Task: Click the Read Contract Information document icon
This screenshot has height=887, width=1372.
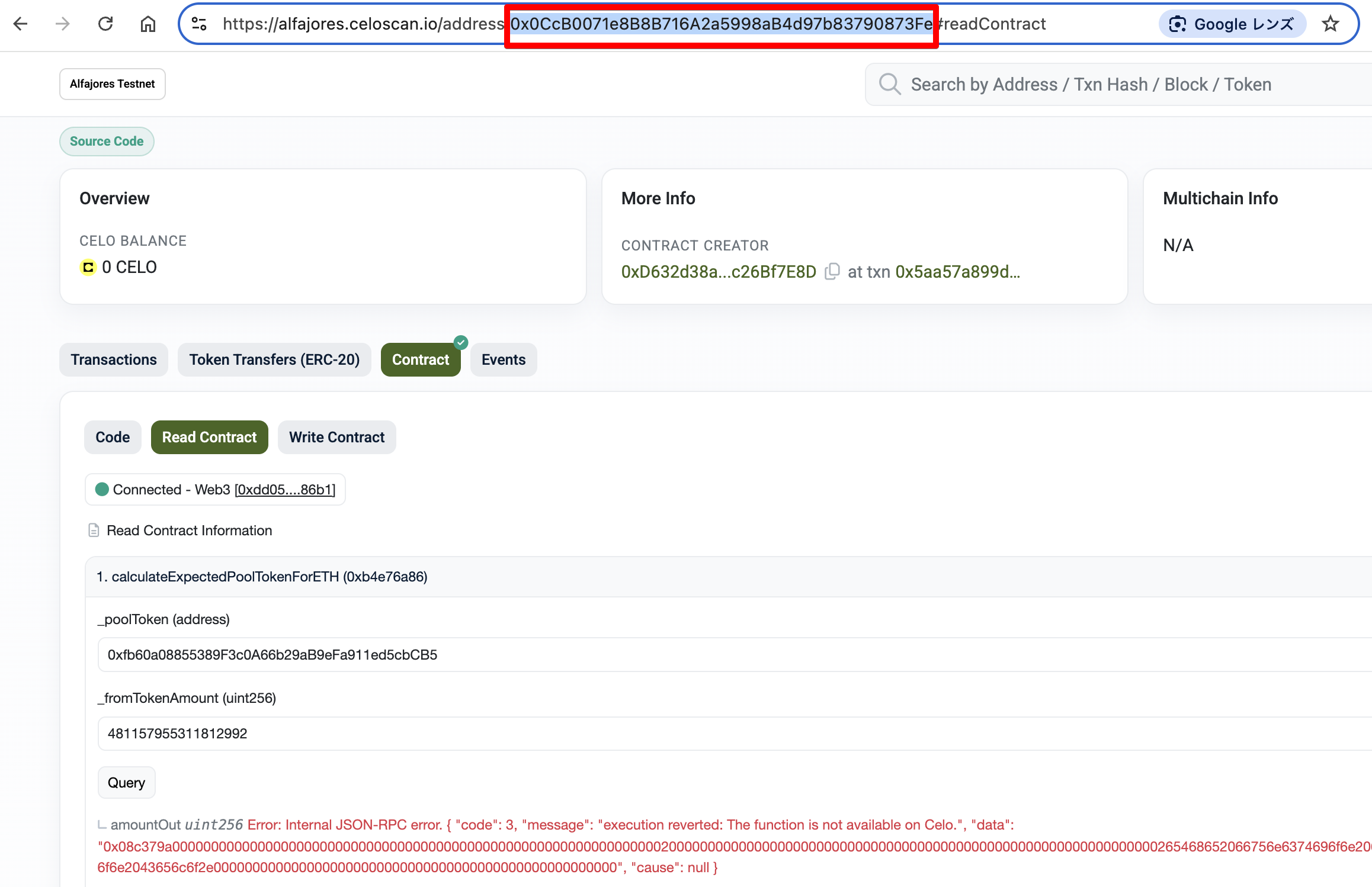Action: coord(94,530)
